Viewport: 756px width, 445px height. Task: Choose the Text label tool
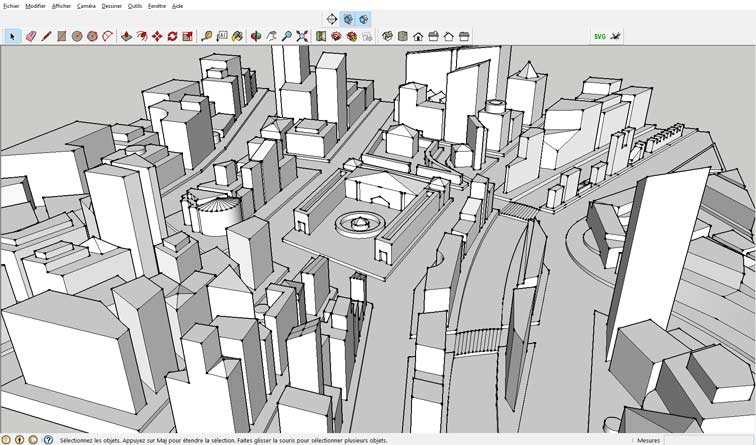click(222, 36)
